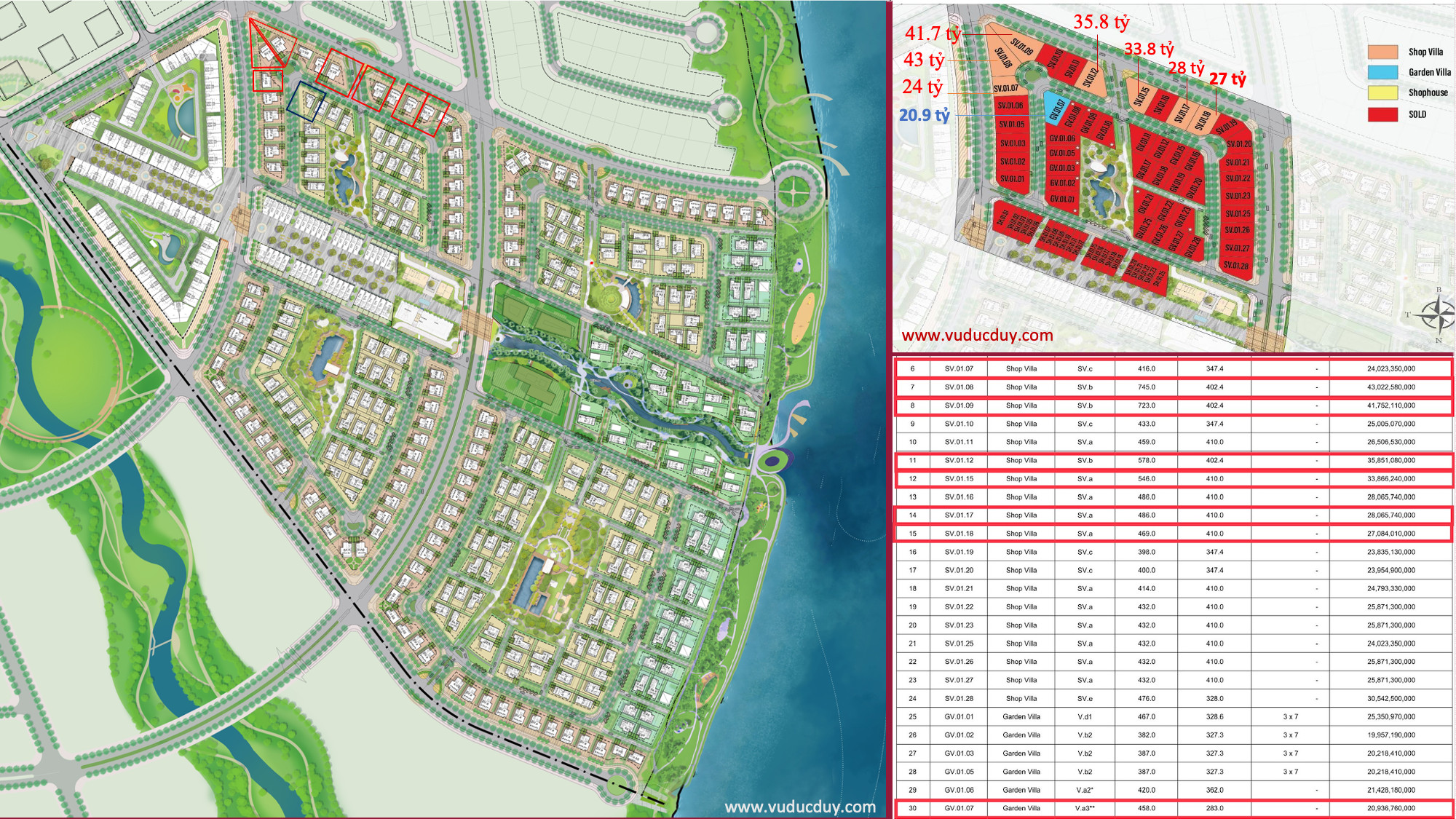Viewport: 1456px width, 819px height.
Task: Click the orange SV.01.15 plot on map
Action: click(1141, 95)
